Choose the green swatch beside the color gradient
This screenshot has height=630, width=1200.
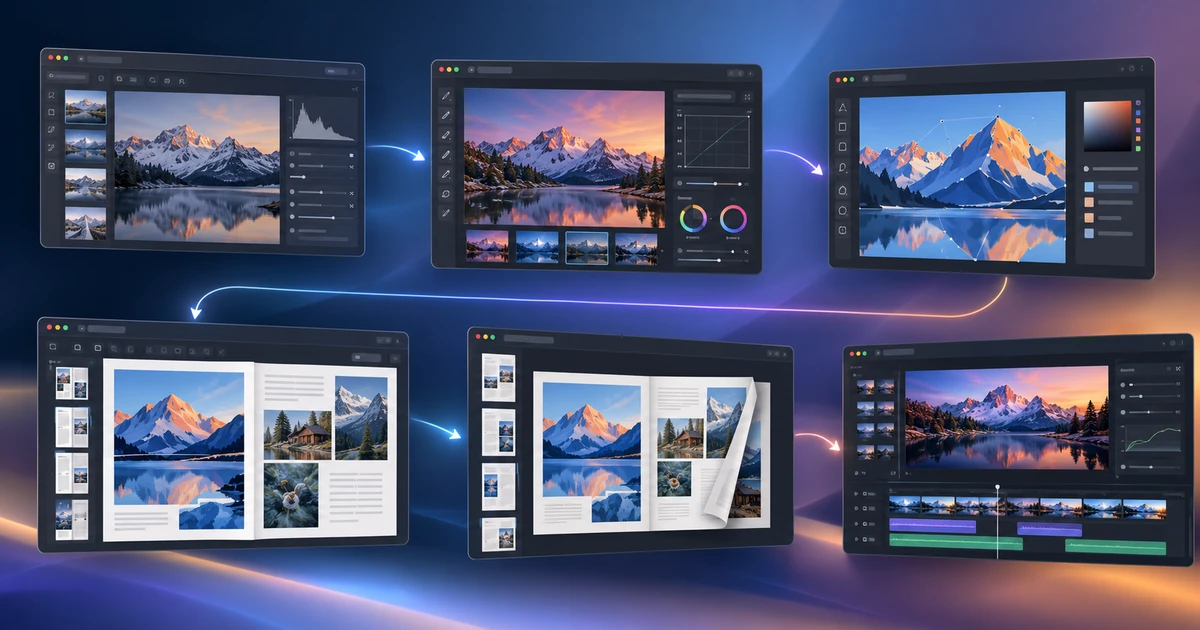tap(1138, 149)
